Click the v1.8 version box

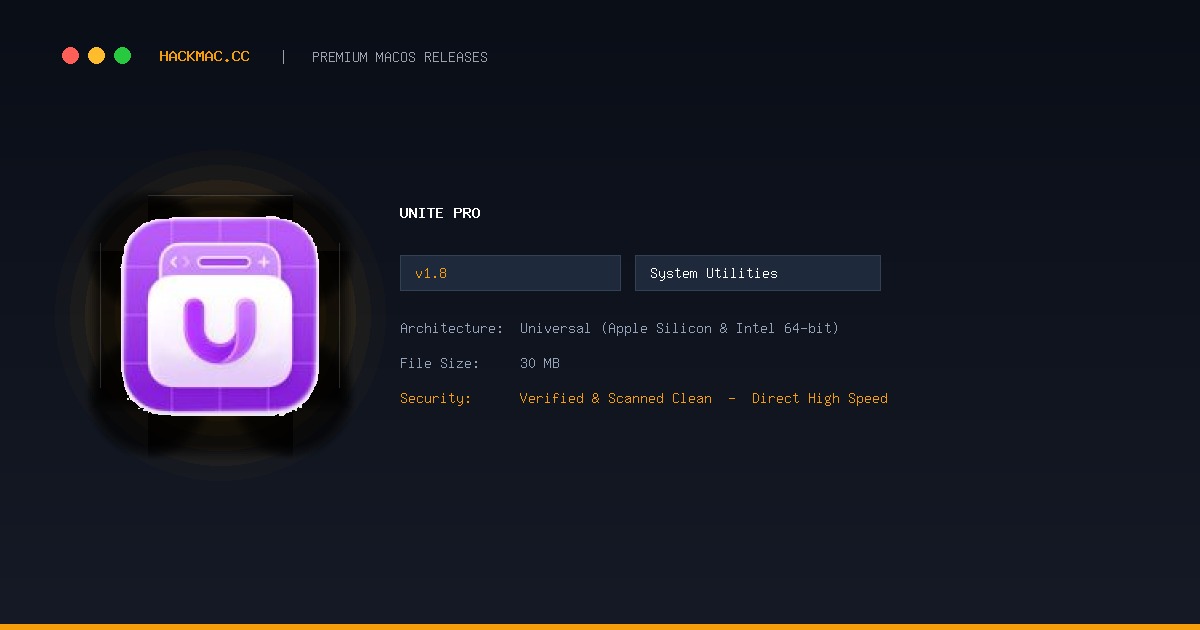[x=510, y=273]
